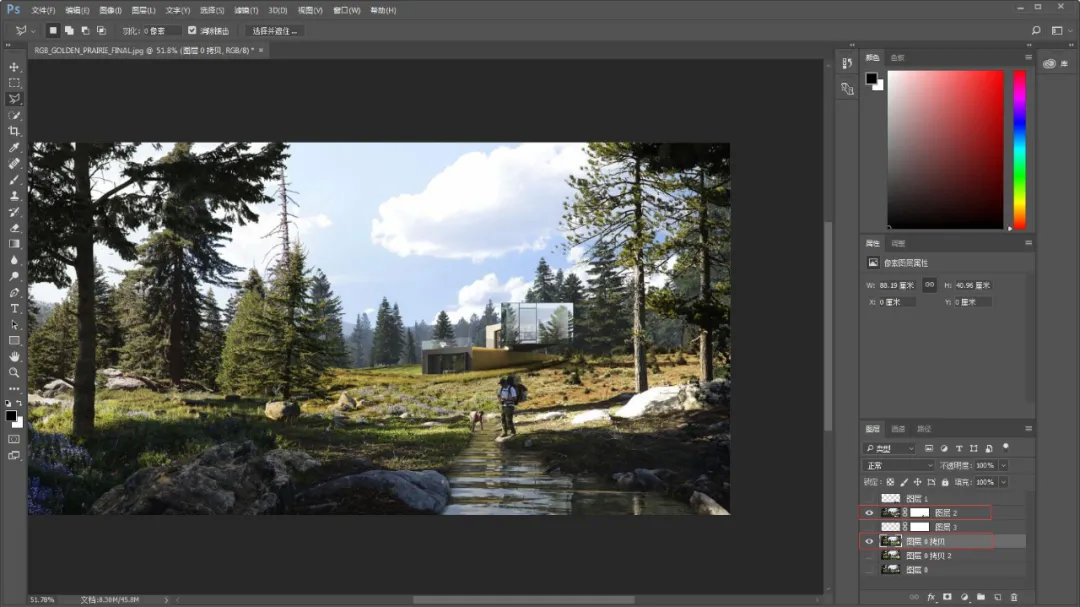Select the Eyedropper tool
The height and width of the screenshot is (607, 1080).
coord(14,147)
